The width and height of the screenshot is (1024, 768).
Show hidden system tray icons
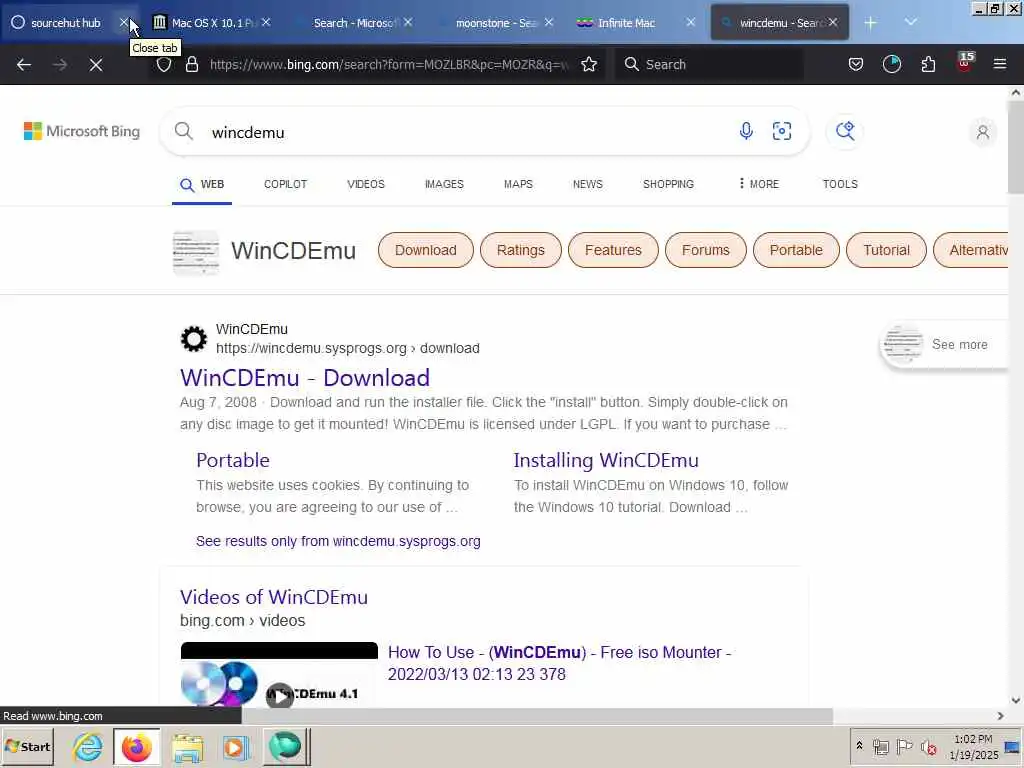pos(859,746)
